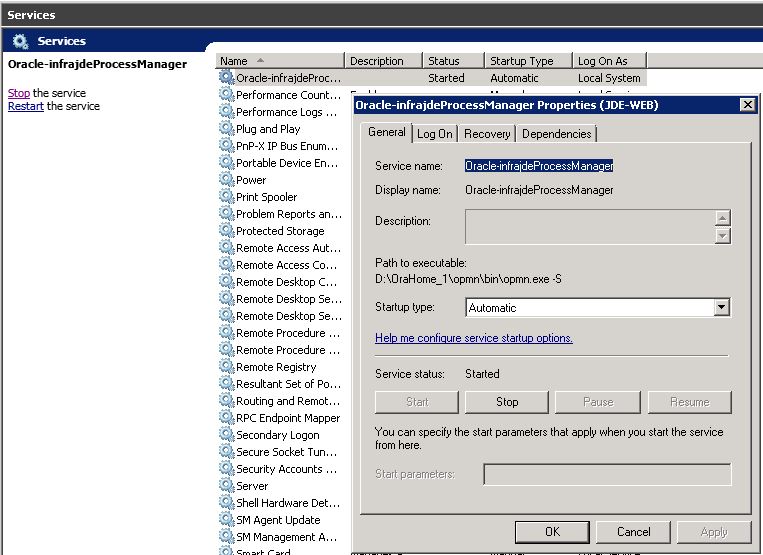Screen dimensions: 763x555
Task: Click the gear icon beside Server service
Action: [226, 485]
